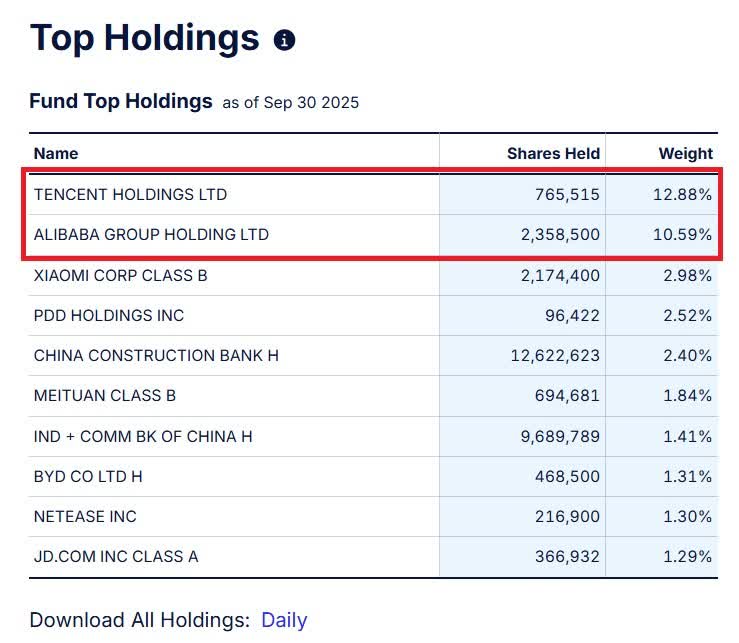Click the Shares Held column header
The image size is (739, 643).
coord(553,153)
